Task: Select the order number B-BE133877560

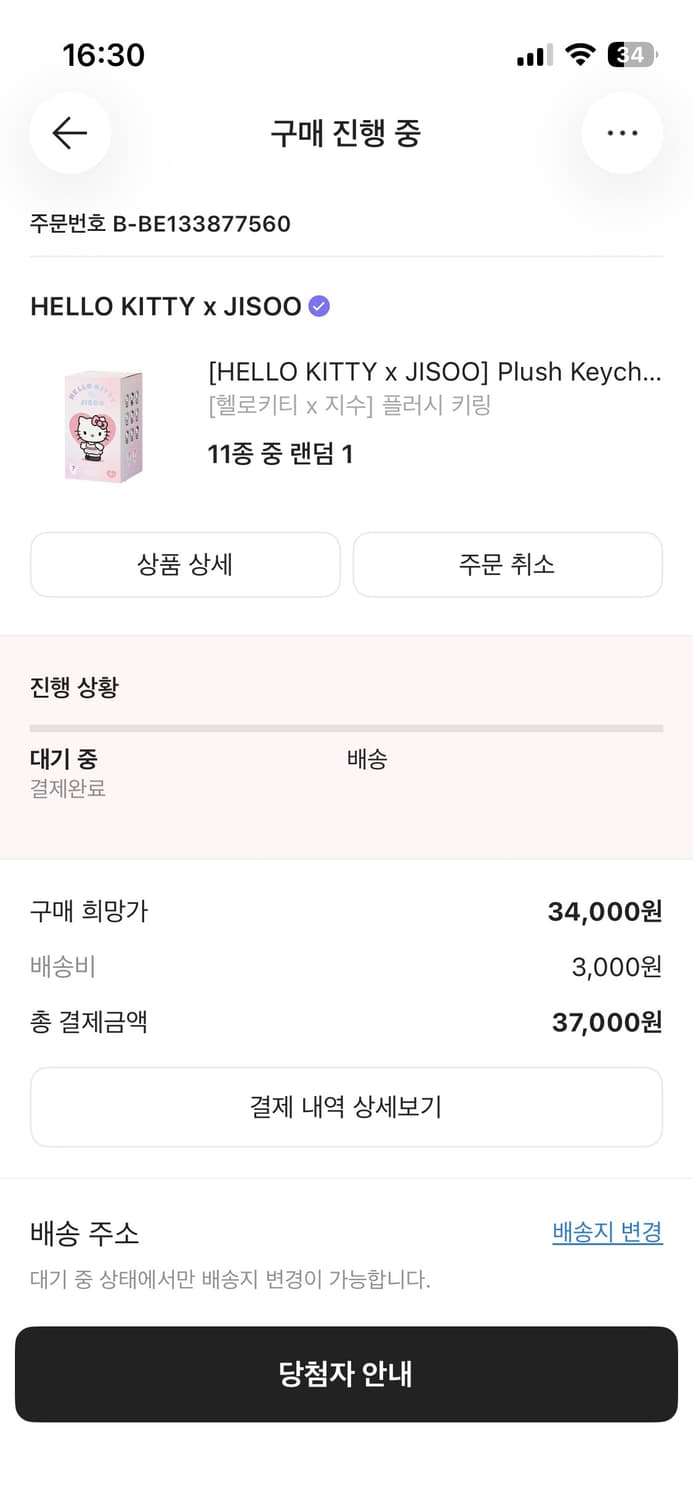Action: (159, 224)
